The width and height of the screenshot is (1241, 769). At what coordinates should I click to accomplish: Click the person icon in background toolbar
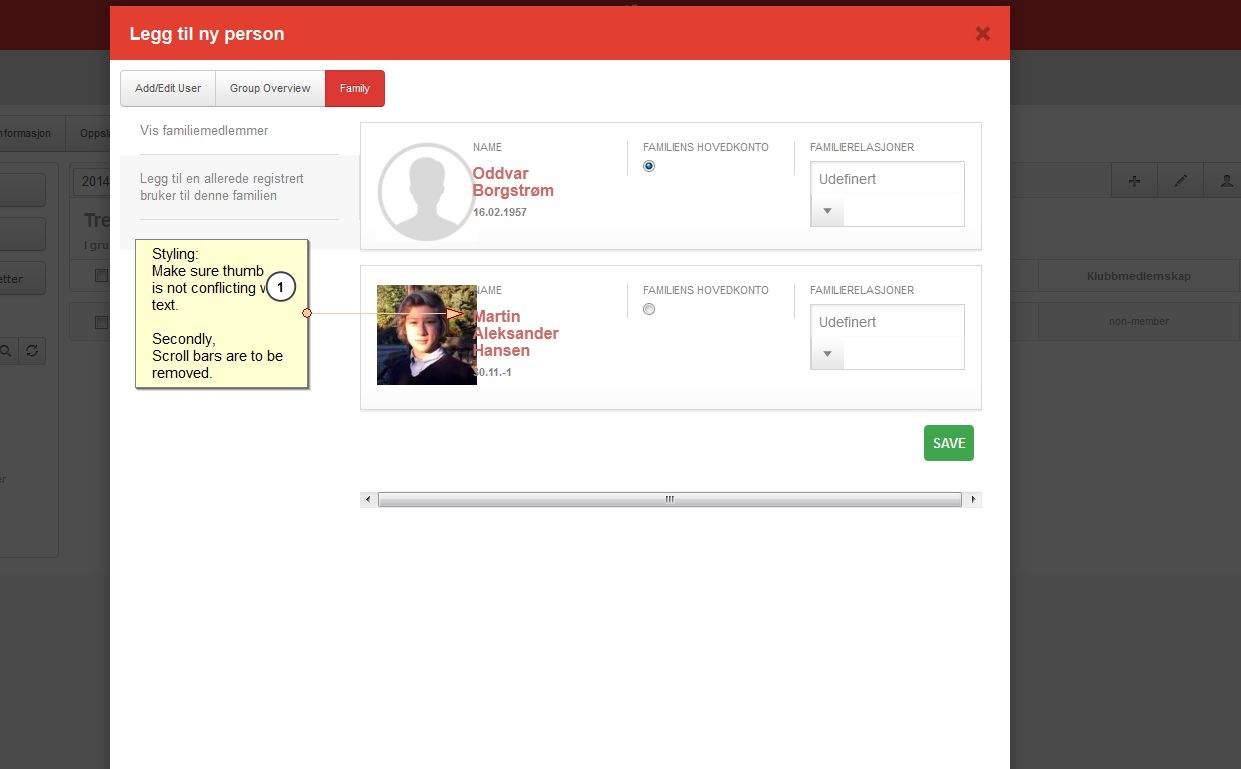[1225, 181]
